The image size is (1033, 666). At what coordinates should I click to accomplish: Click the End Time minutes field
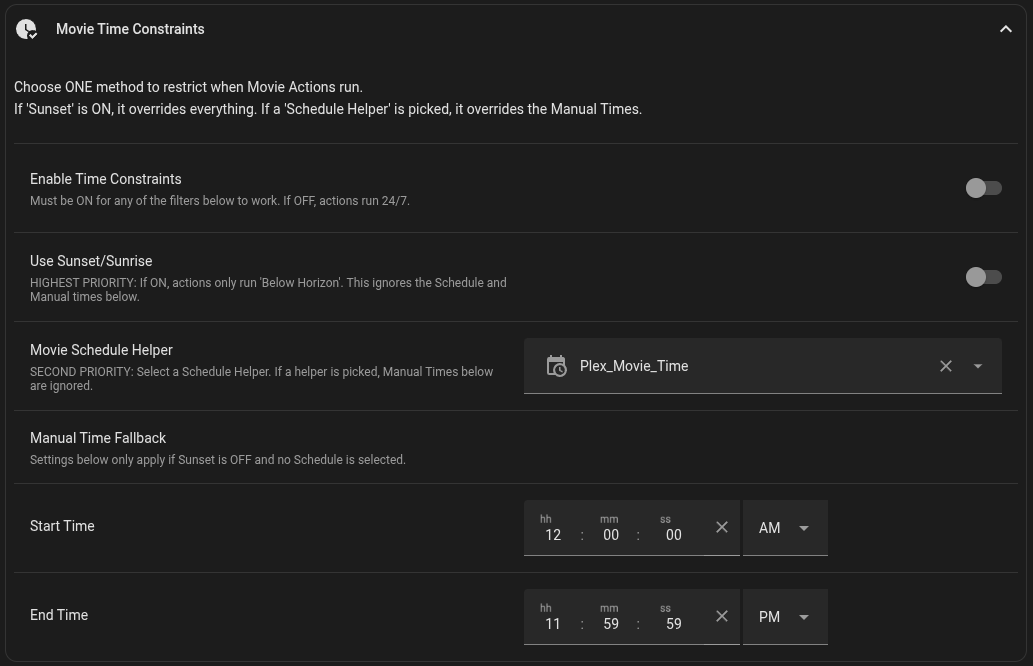[x=610, y=623]
